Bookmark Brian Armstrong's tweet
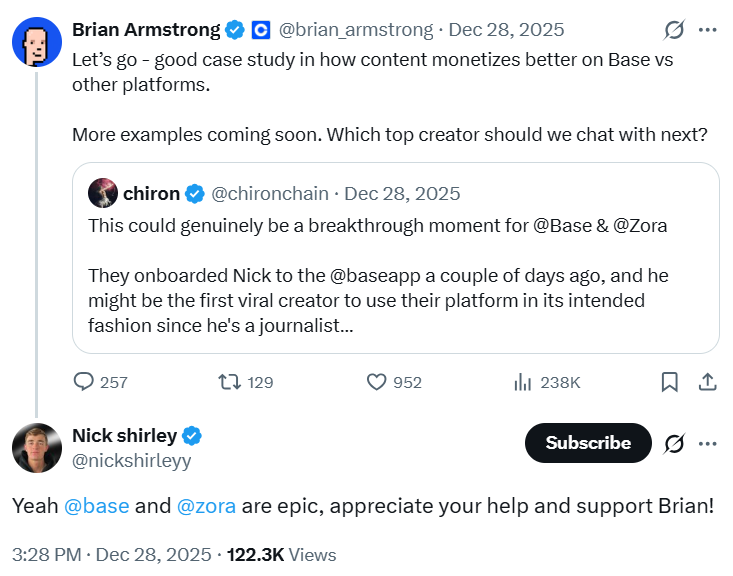The image size is (733, 576). point(670,381)
